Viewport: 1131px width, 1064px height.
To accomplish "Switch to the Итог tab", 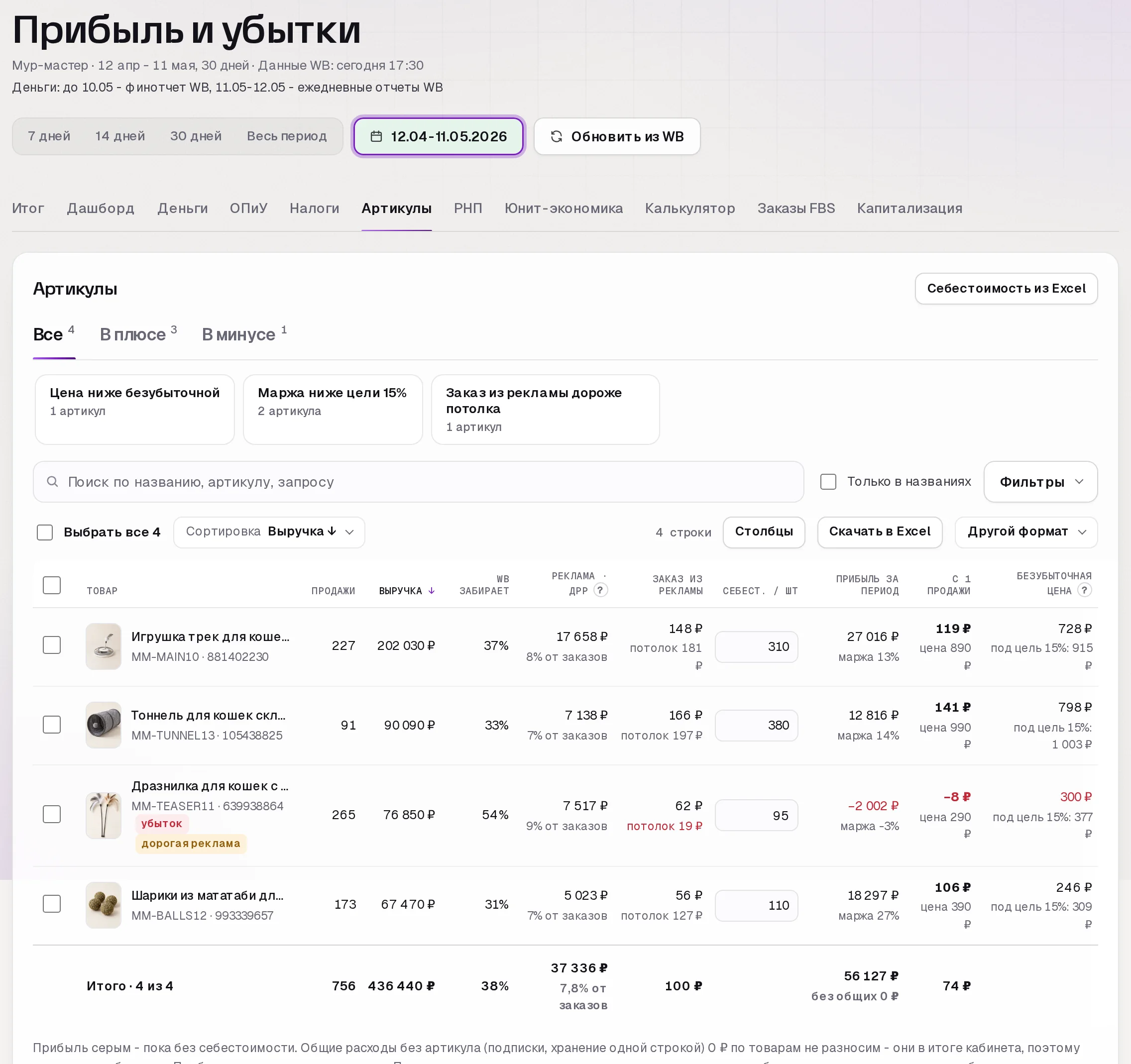I will (28, 208).
